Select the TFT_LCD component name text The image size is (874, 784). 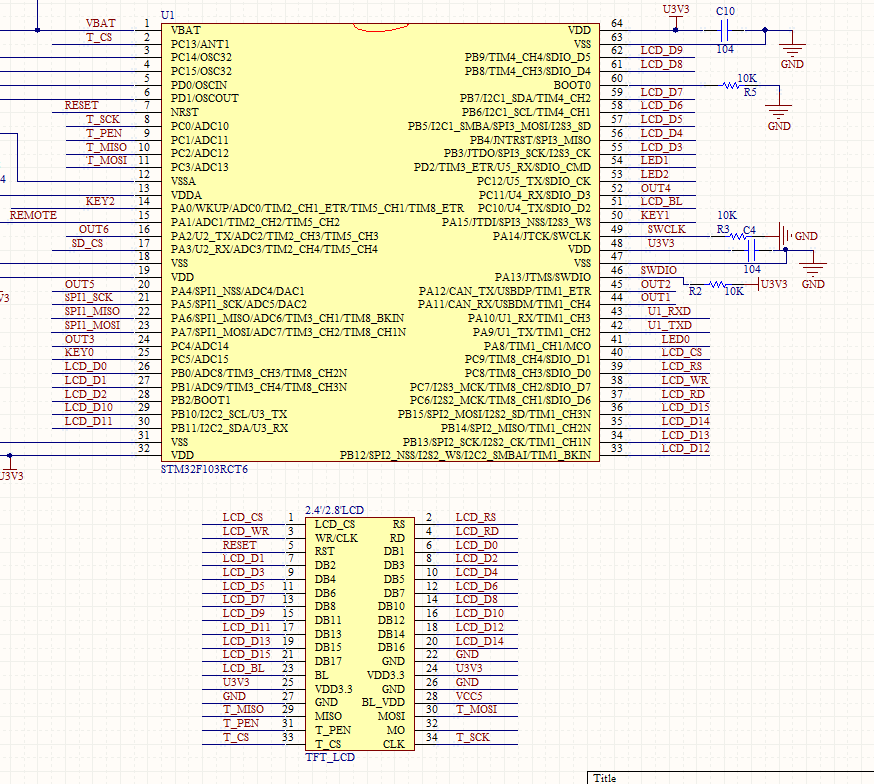click(330, 757)
